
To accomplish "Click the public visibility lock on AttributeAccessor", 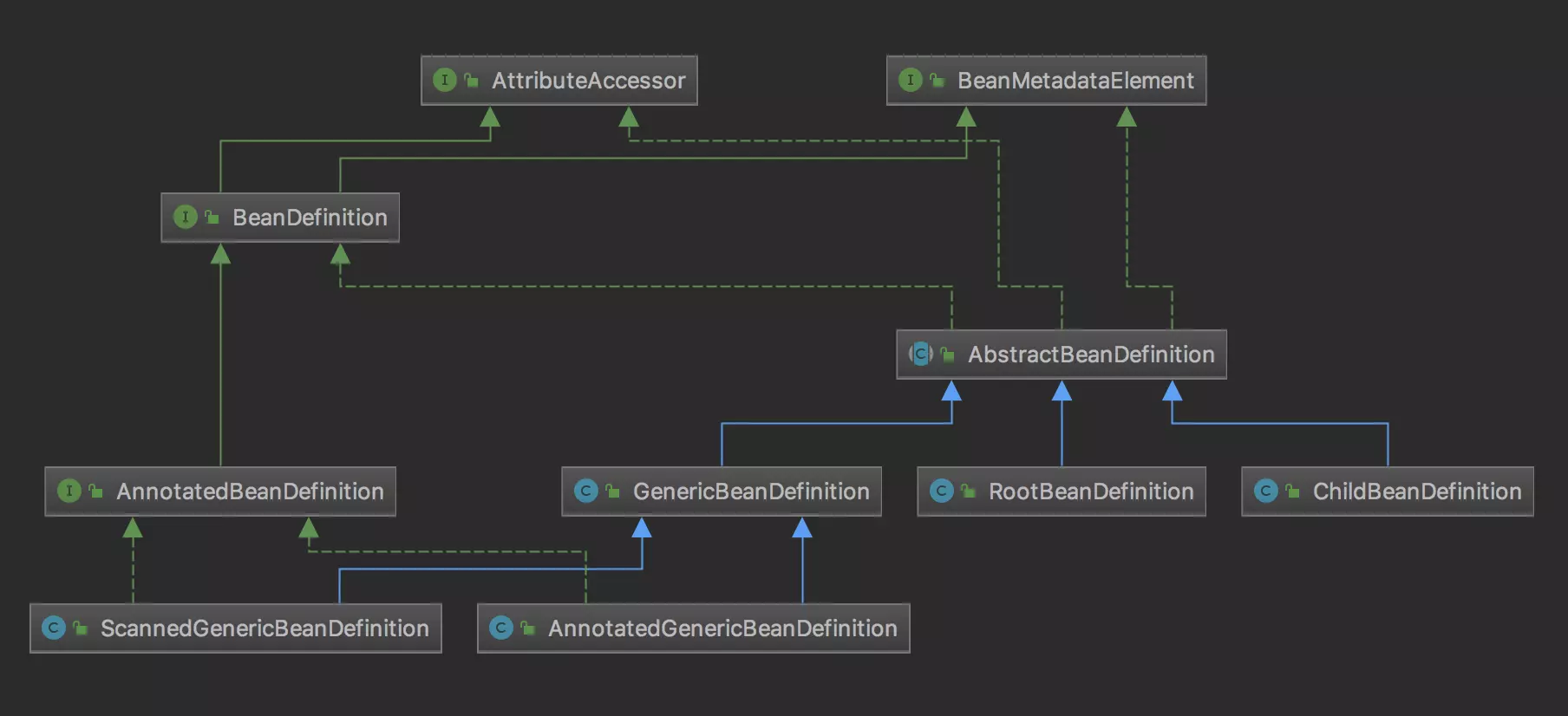I will click(x=471, y=81).
